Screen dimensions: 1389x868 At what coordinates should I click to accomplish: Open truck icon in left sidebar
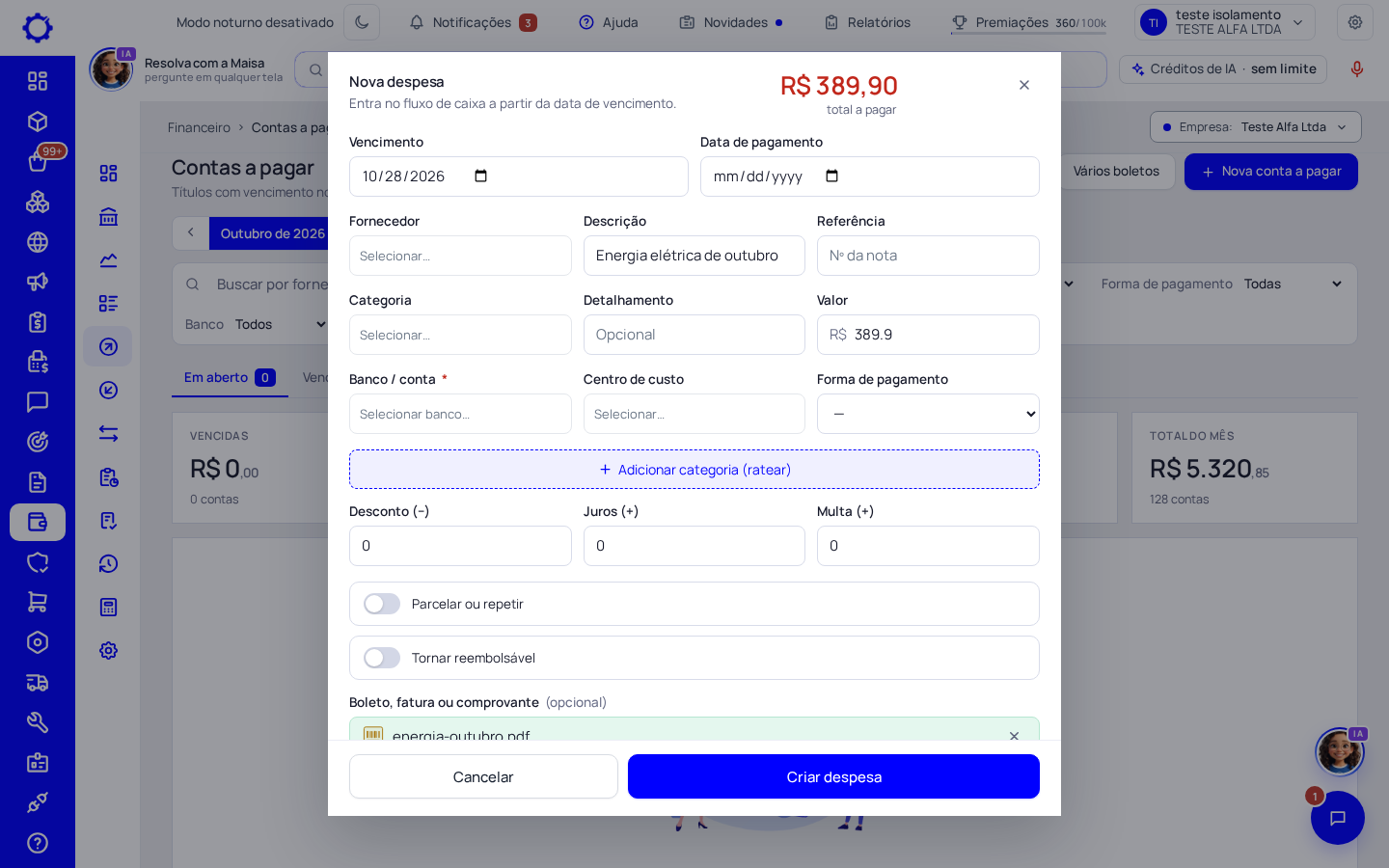pos(38,683)
